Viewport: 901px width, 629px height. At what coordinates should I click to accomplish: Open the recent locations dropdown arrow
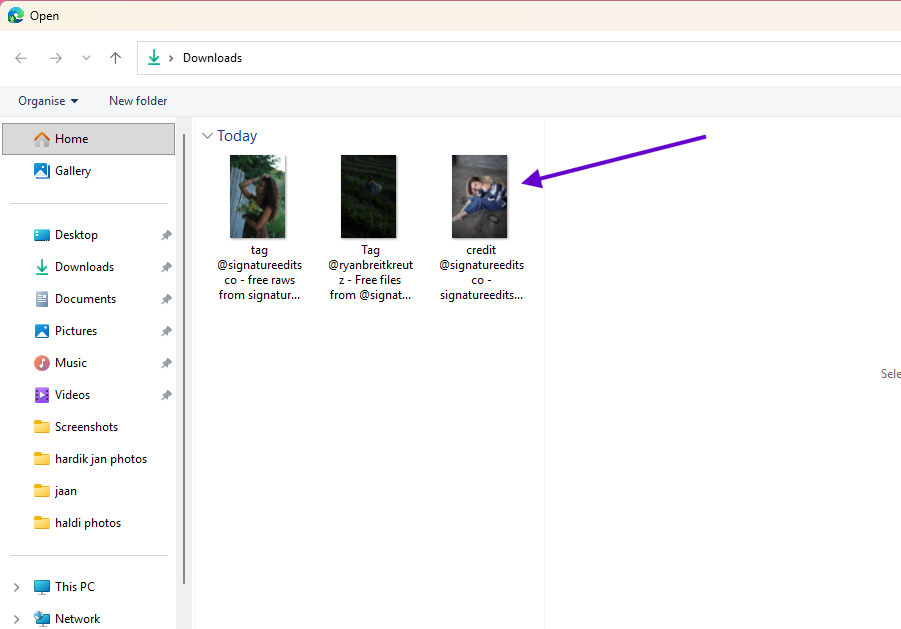[x=86, y=57]
